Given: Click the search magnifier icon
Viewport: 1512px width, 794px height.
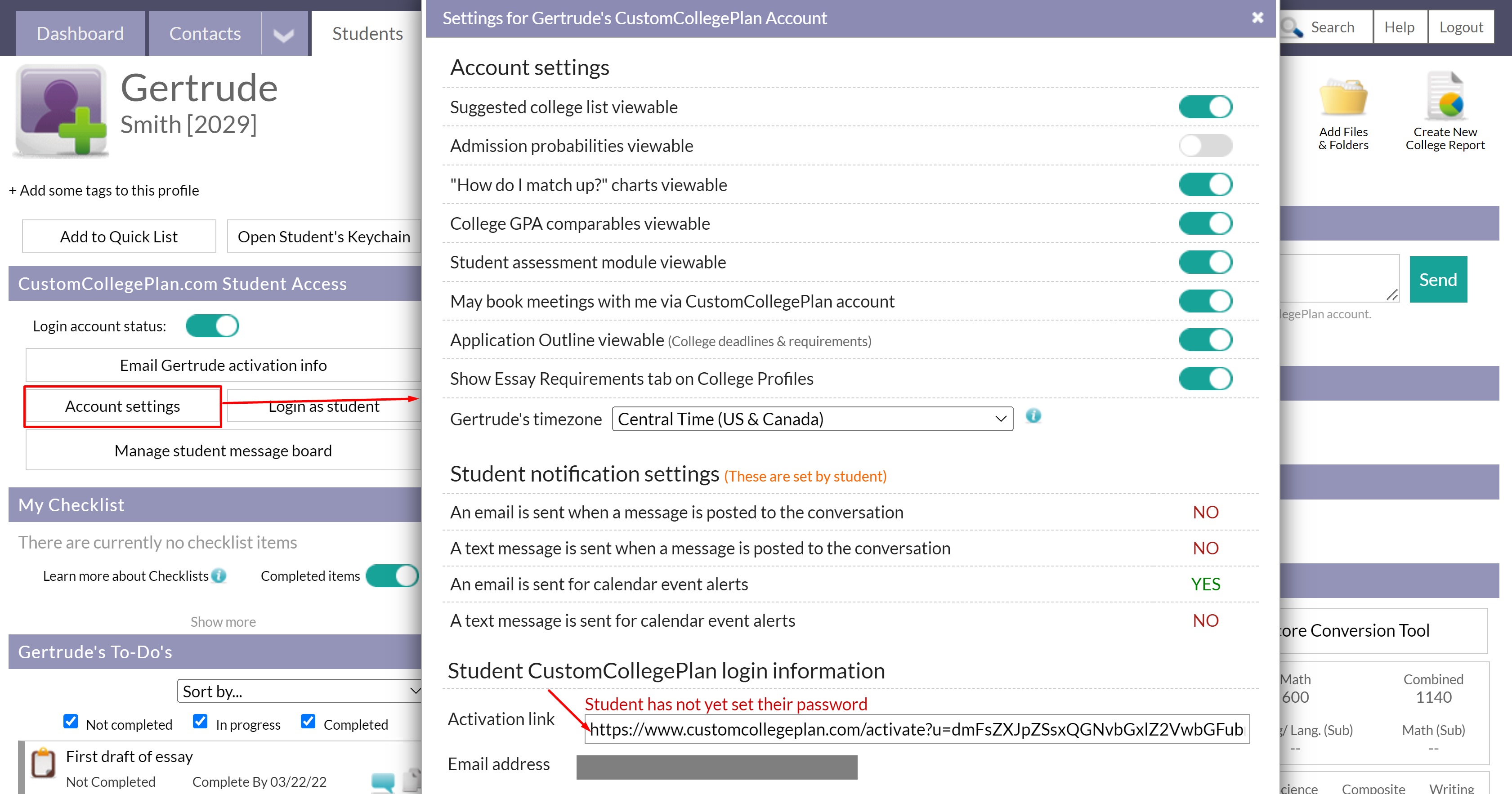Looking at the screenshot, I should click(1291, 27).
